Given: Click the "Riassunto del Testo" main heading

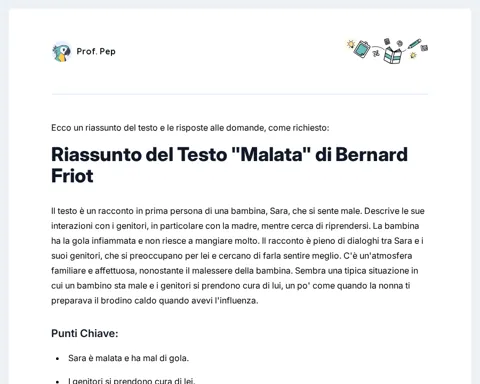Looking at the screenshot, I should pos(229,165).
